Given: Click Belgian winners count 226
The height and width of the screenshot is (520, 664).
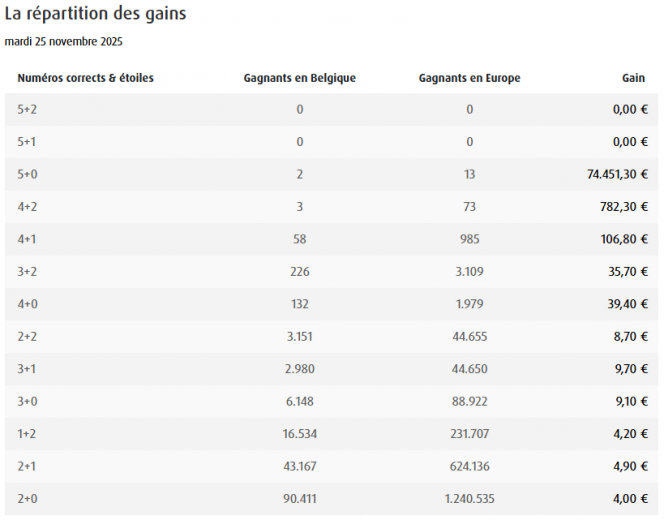Looking at the screenshot, I should coord(299,272).
